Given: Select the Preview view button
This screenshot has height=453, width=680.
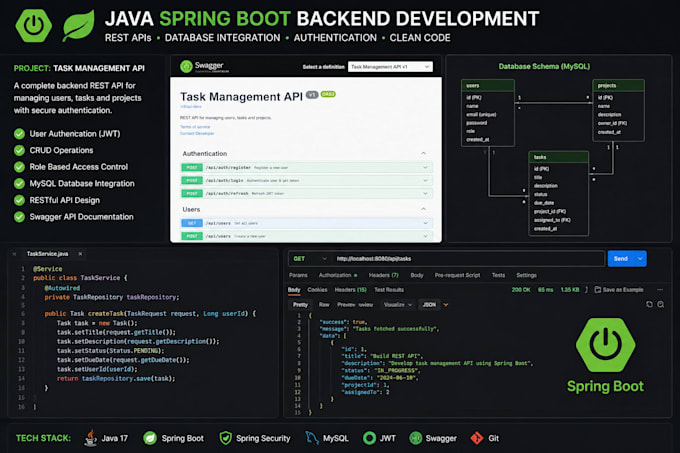Looking at the screenshot, I should coord(346,305).
